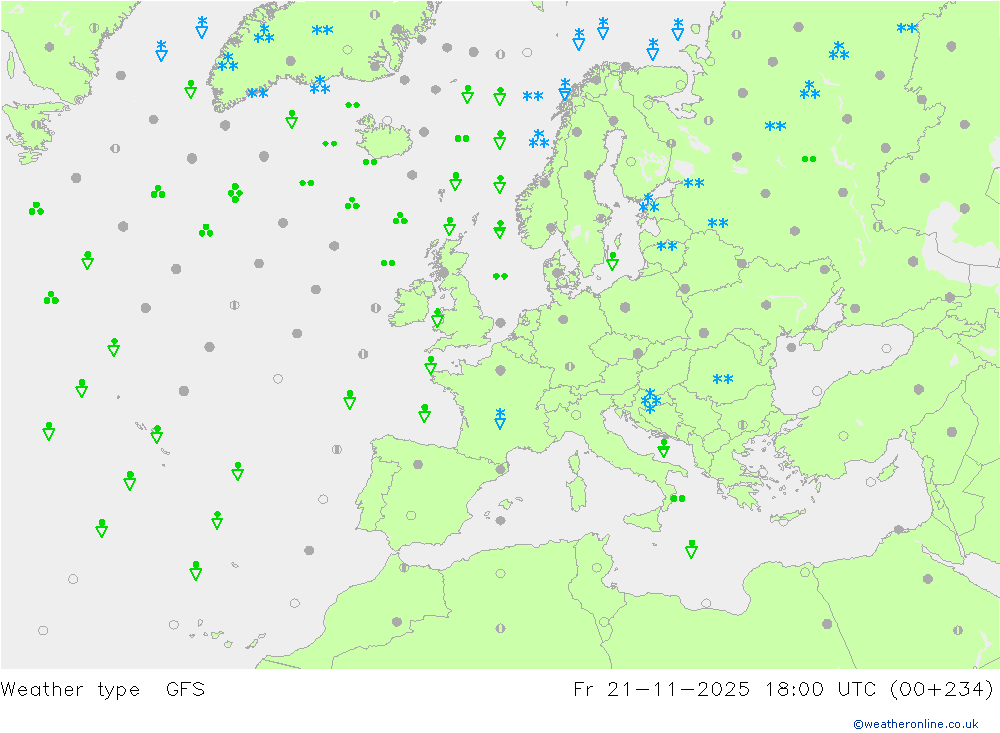Click the heavy snow symbol over Croatia
The image size is (1000, 733).
650,401
